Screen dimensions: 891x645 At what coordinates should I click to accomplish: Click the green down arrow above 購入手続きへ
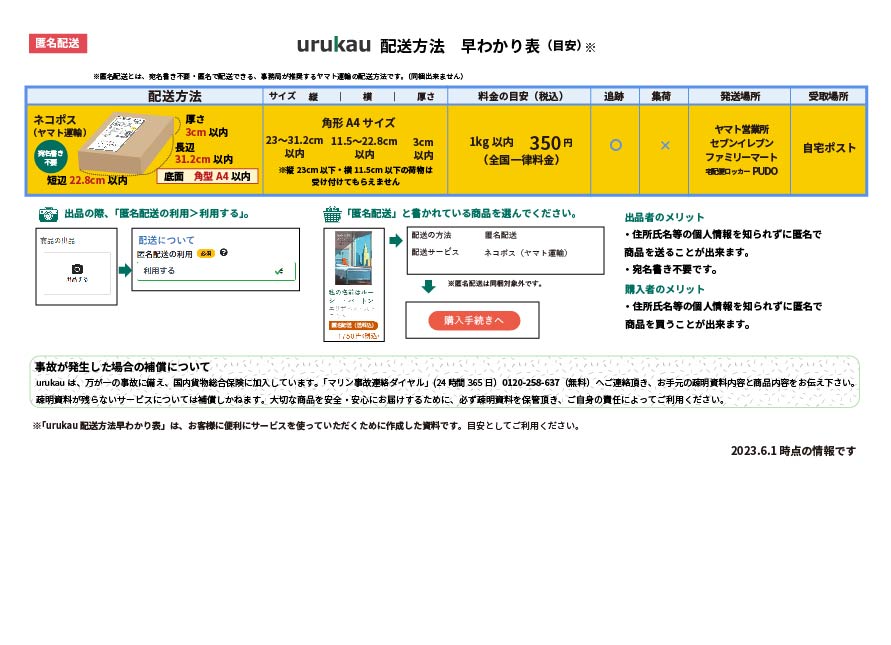(x=428, y=287)
